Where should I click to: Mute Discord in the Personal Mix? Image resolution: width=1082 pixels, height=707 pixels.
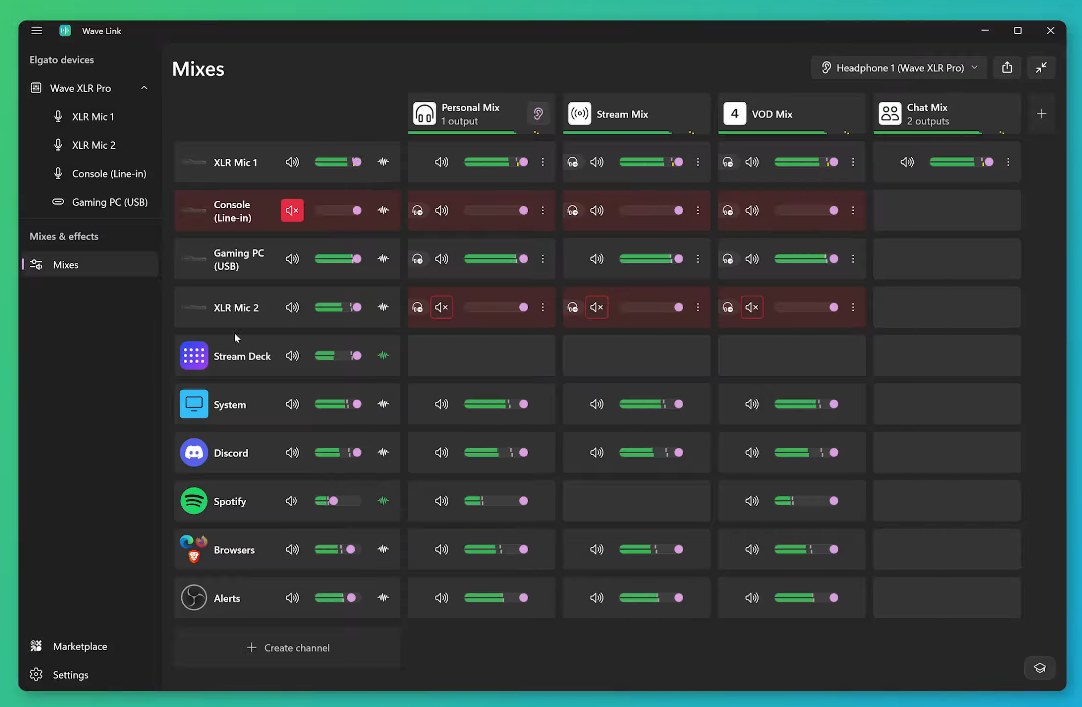441,452
